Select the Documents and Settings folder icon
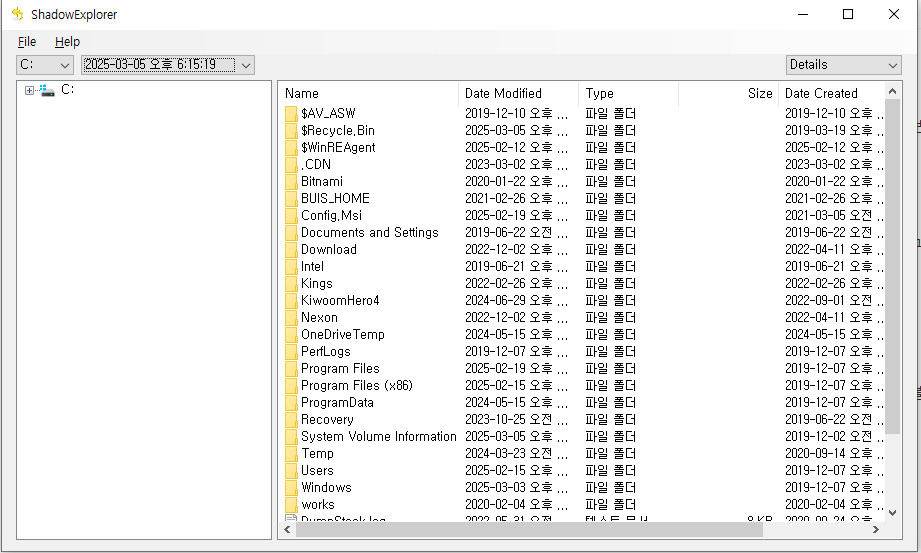921x553 pixels. coord(291,233)
